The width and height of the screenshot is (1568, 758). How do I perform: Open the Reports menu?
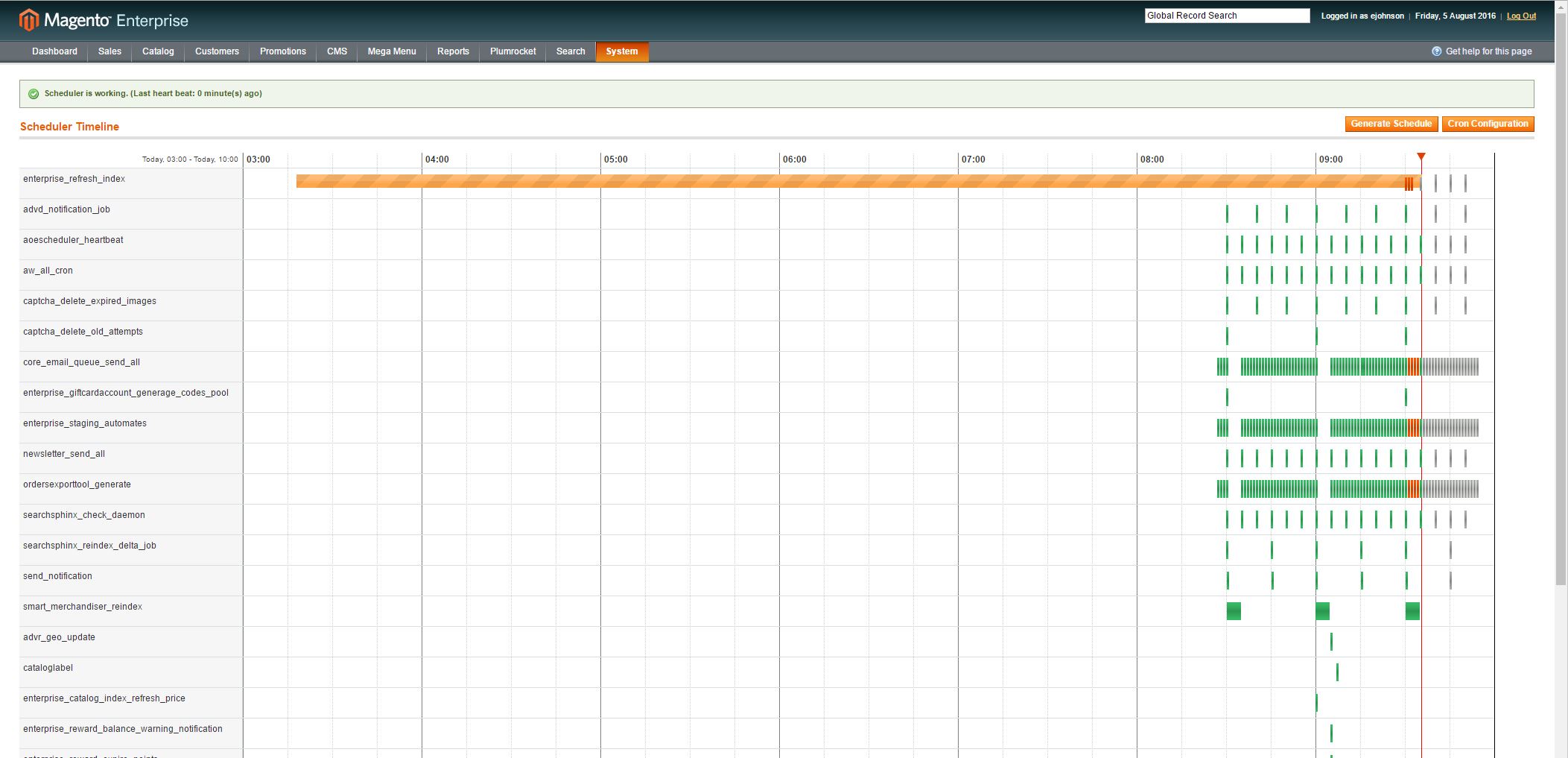coord(453,51)
